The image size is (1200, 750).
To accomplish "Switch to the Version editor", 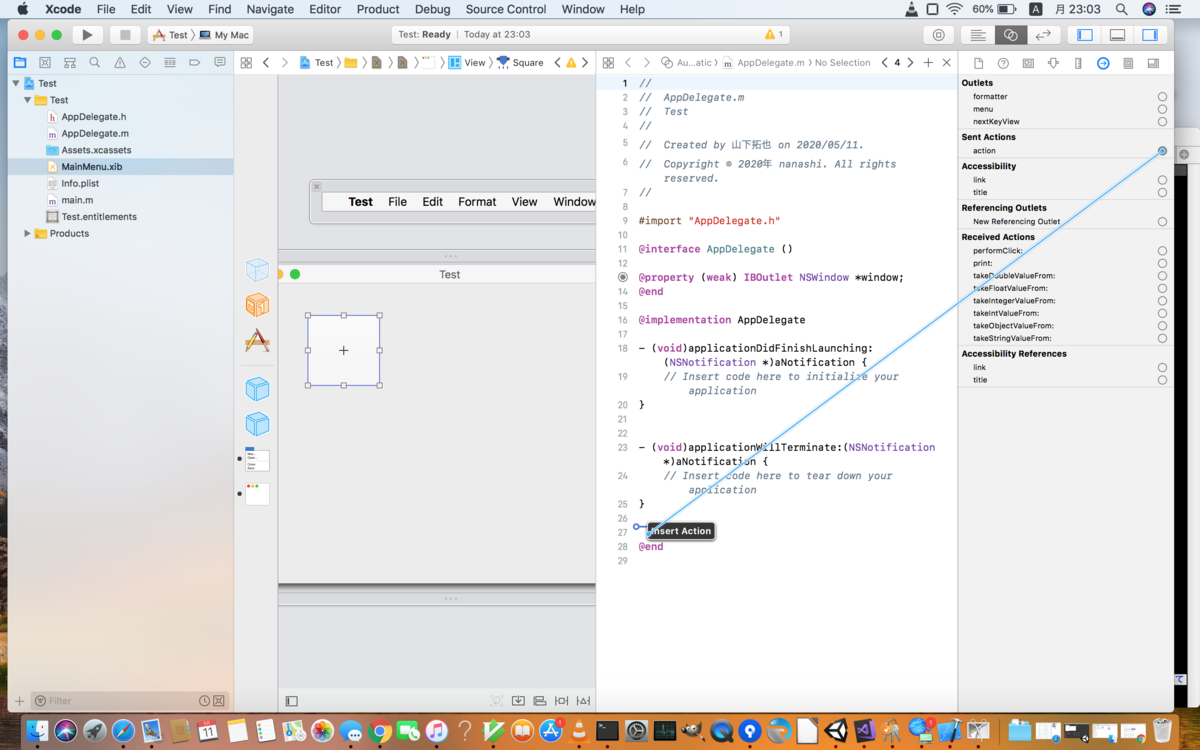I will [1043, 35].
